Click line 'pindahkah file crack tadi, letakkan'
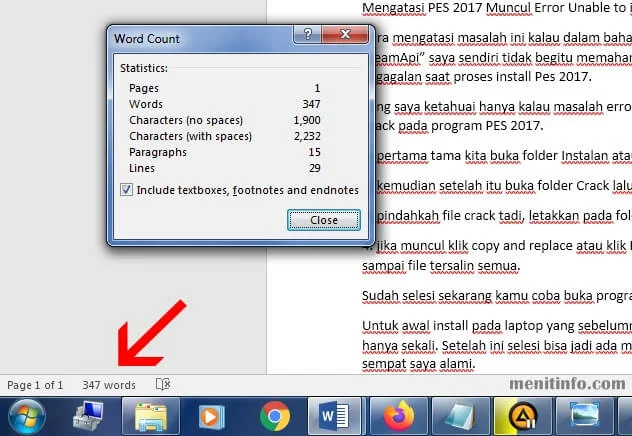The image size is (632, 436). 478,216
